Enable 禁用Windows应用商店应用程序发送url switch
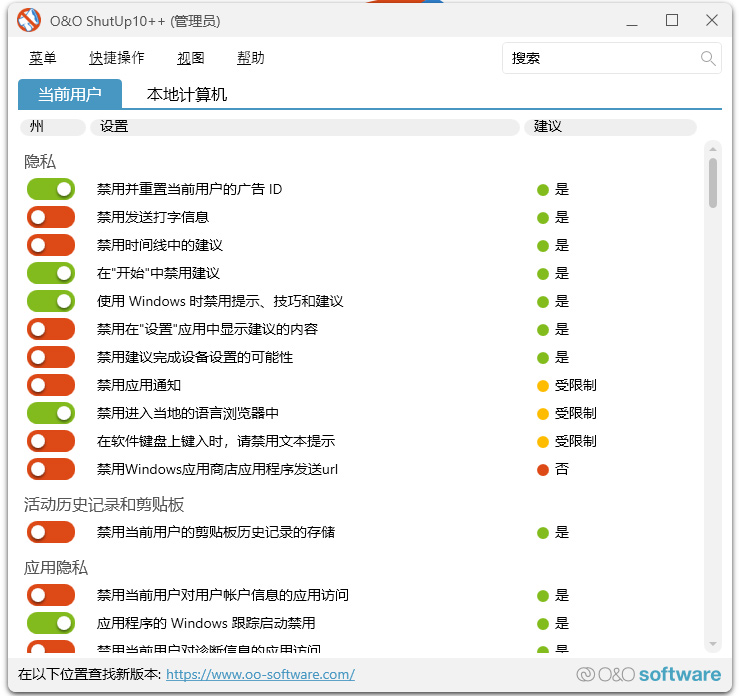739x696 pixels. (x=51, y=469)
